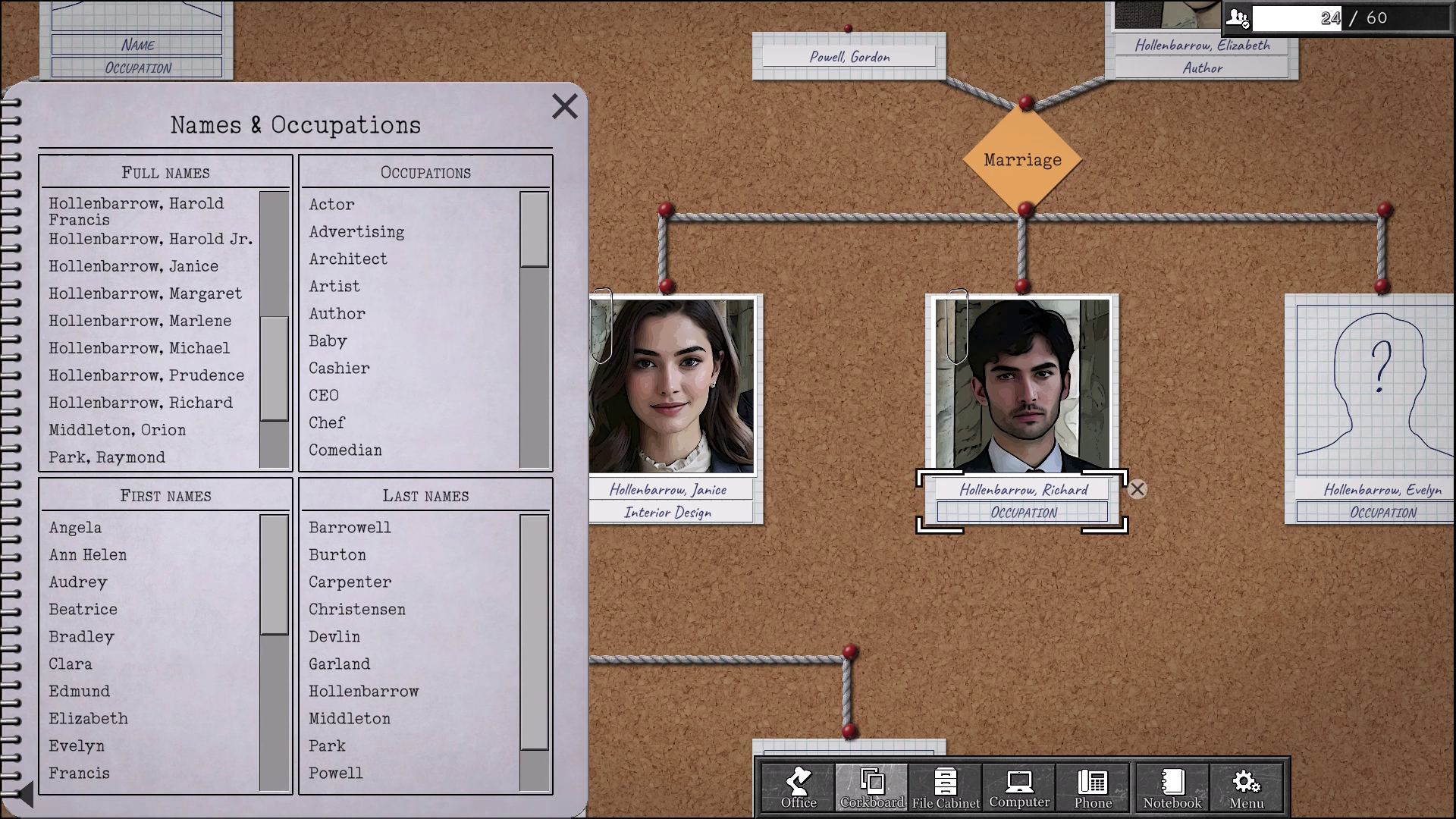Open the Notebook icon

[x=1172, y=787]
